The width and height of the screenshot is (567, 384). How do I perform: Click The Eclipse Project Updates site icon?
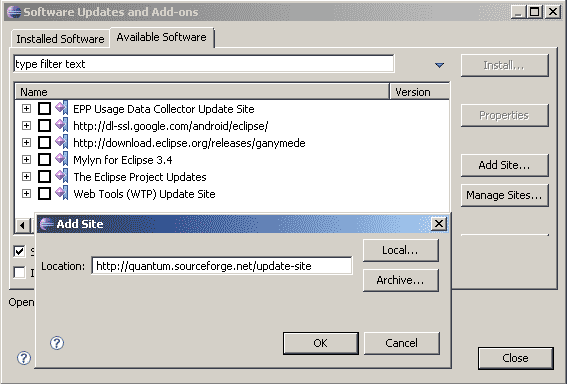(x=61, y=176)
